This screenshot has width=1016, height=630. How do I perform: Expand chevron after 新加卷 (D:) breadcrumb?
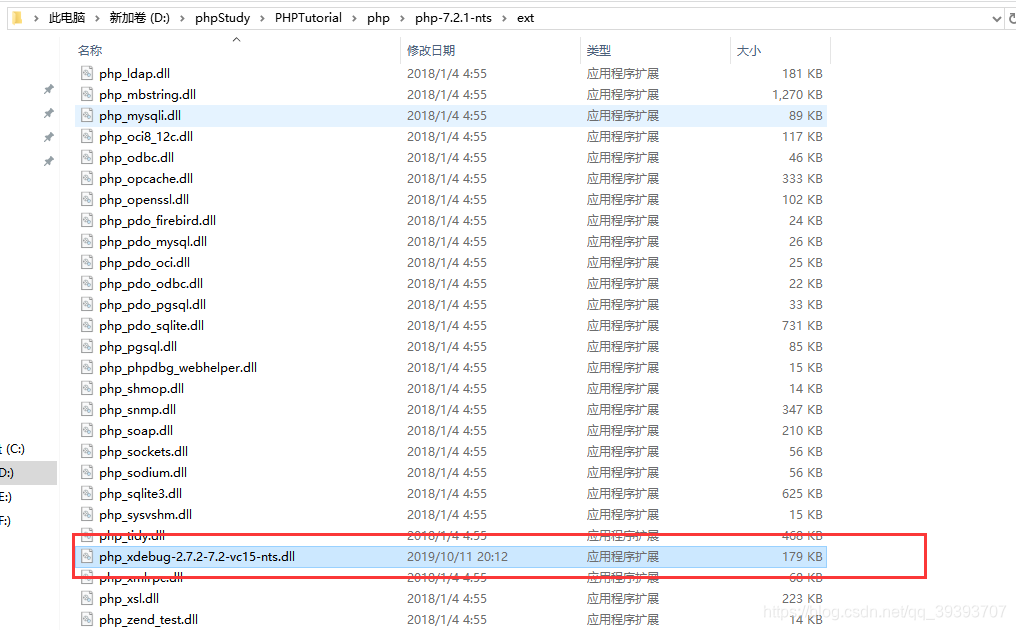182,18
